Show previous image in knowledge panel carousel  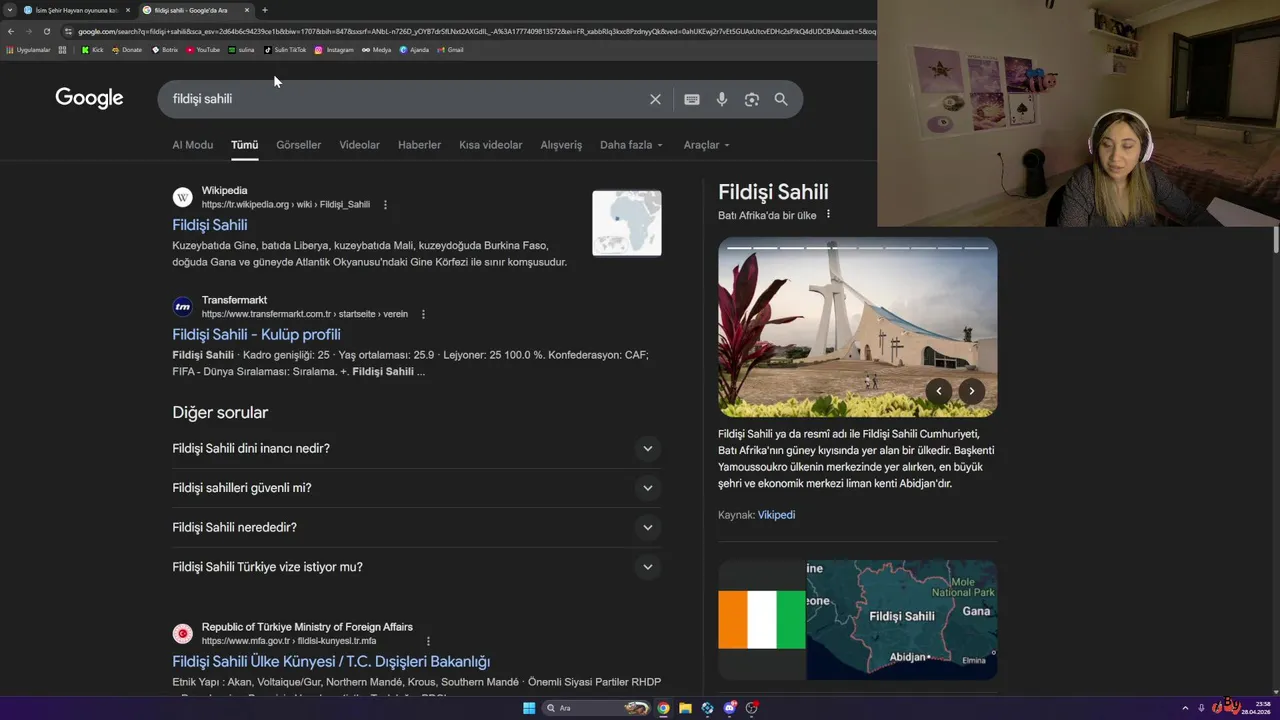coord(938,391)
